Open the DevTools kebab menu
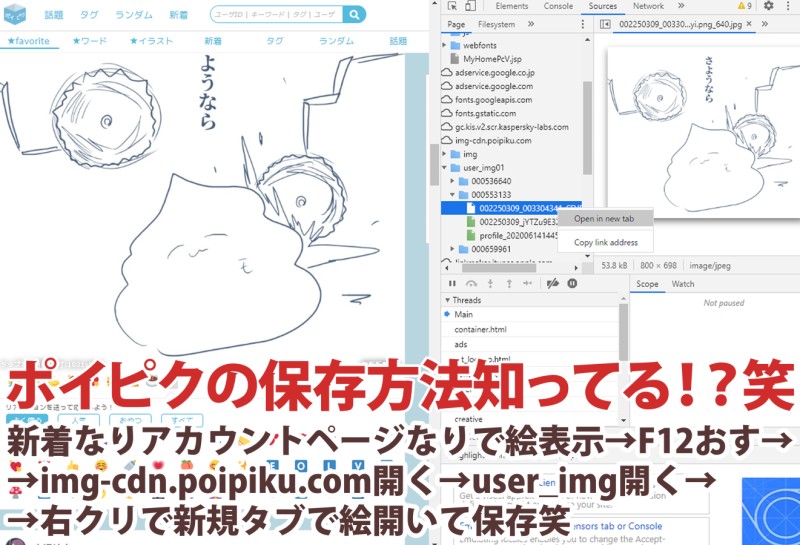The width and height of the screenshot is (800, 545). point(788,6)
